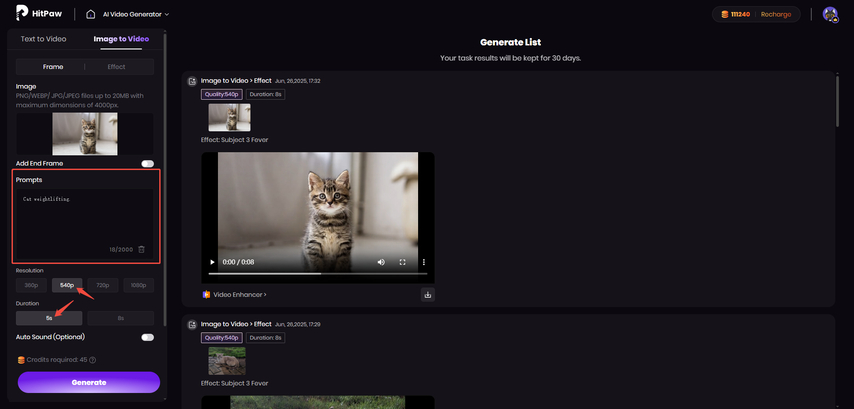Select 720p resolution
Viewport: 854px width, 409px height.
tap(103, 285)
